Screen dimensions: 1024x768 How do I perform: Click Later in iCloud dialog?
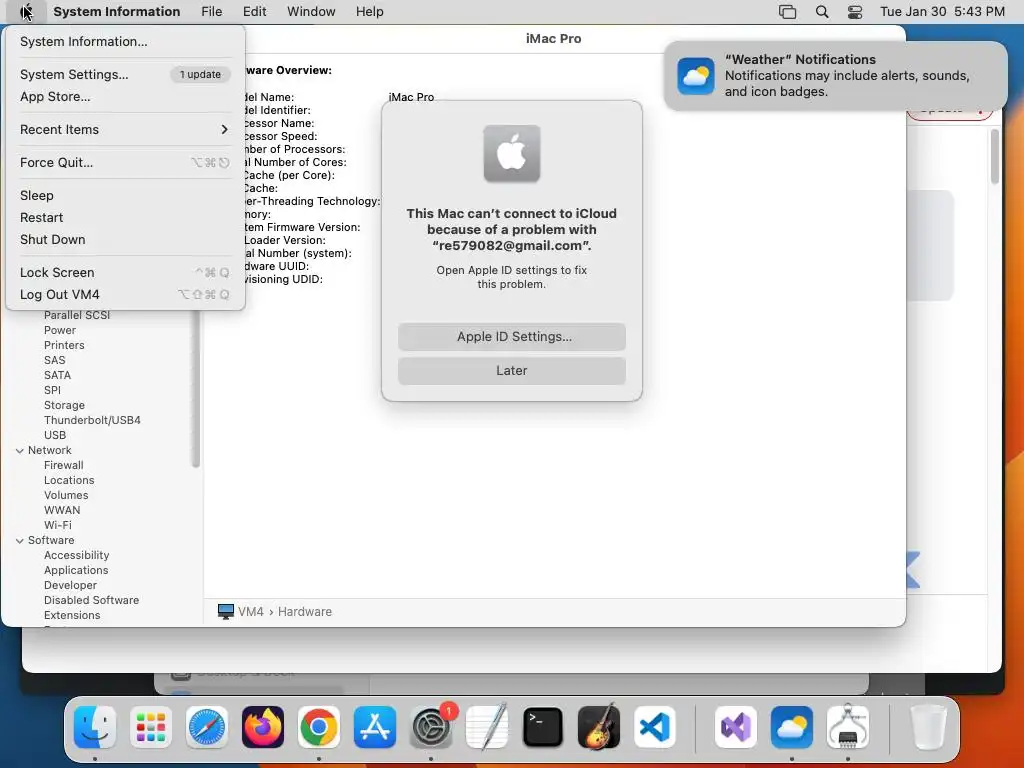(x=512, y=371)
